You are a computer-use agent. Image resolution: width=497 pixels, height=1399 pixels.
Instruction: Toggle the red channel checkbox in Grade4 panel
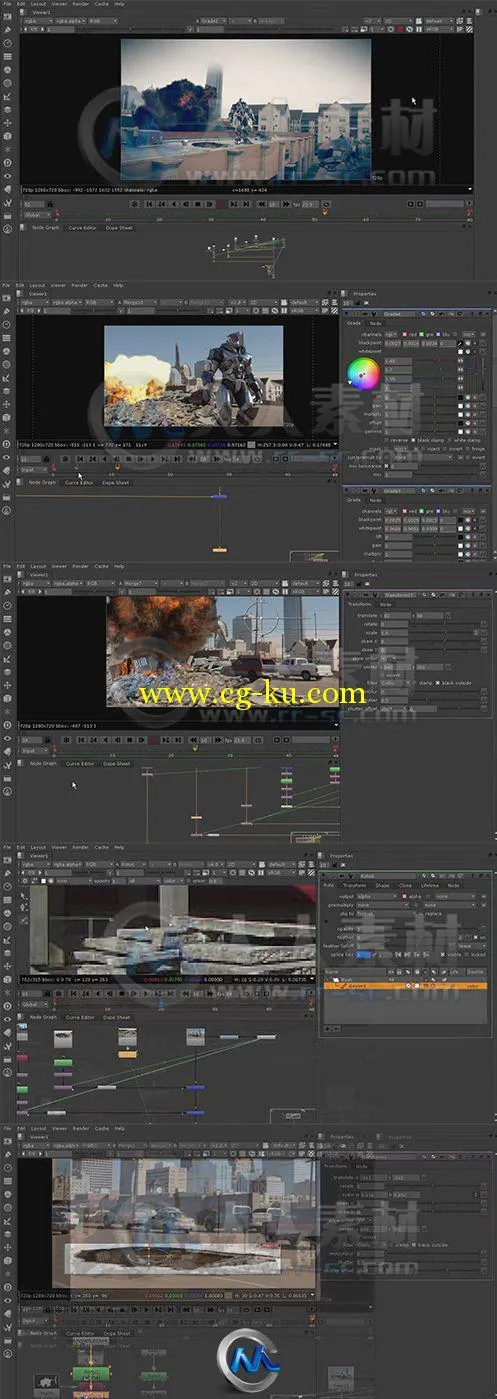click(405, 334)
